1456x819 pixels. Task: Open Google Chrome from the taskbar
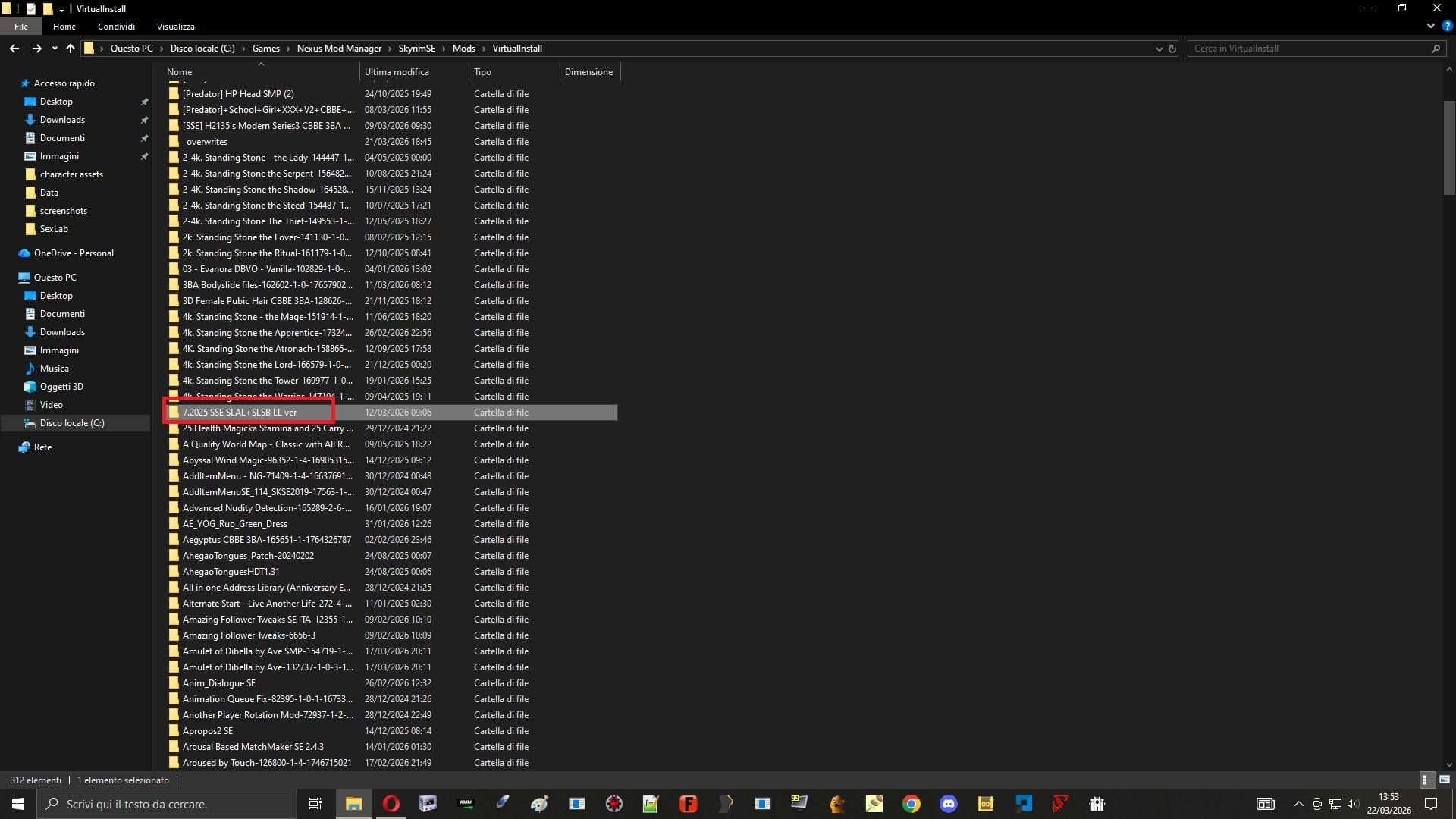click(912, 804)
